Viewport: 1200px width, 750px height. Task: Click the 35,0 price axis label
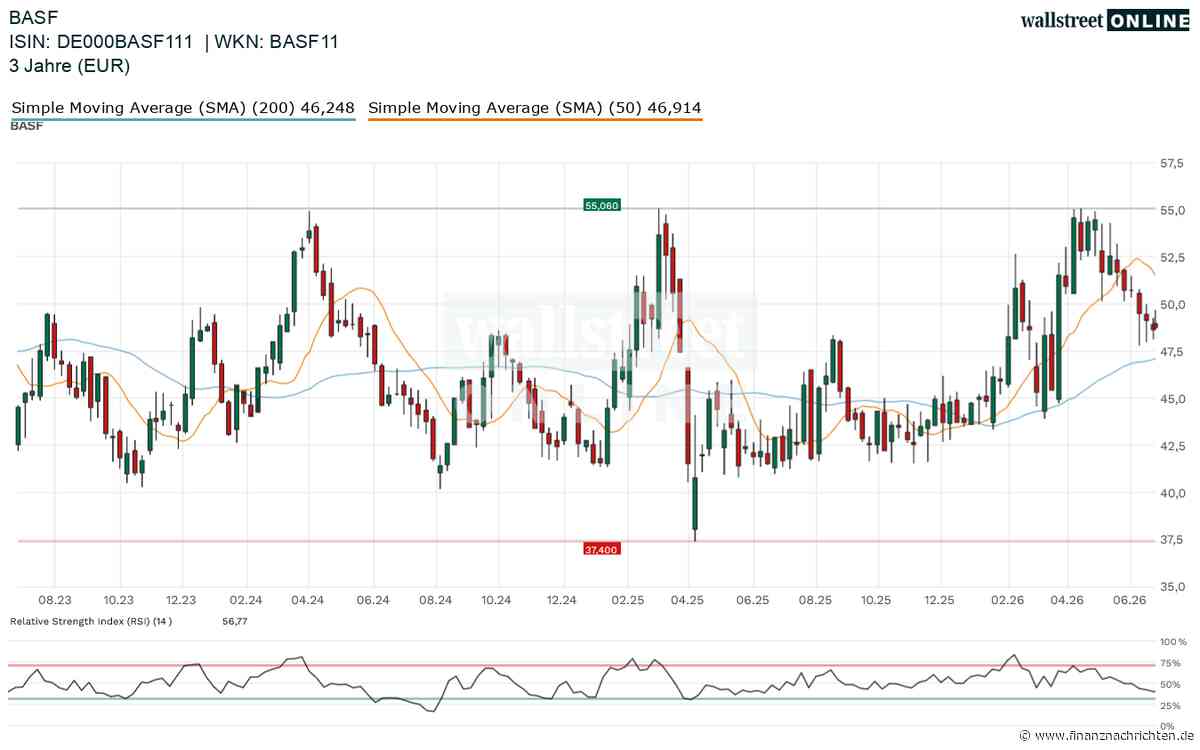pyautogui.click(x=1172, y=586)
